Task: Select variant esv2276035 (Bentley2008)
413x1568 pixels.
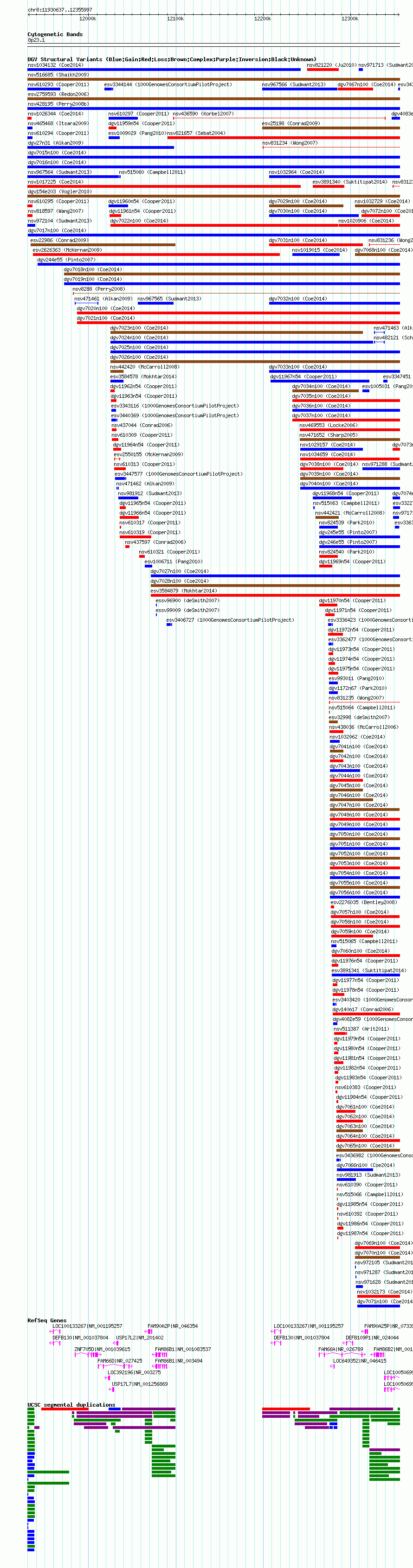Action: (x=364, y=903)
